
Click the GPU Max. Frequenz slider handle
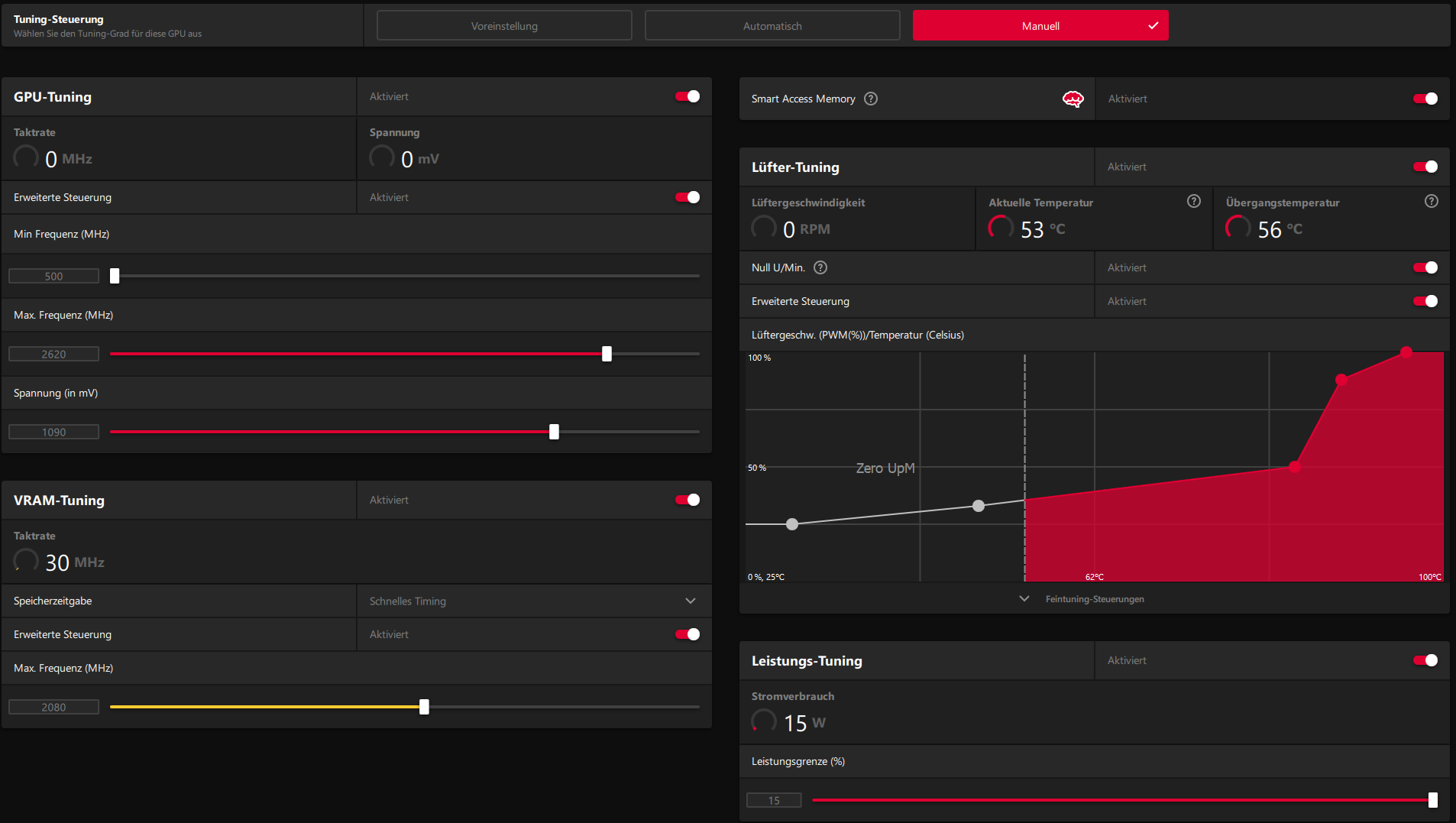(607, 354)
